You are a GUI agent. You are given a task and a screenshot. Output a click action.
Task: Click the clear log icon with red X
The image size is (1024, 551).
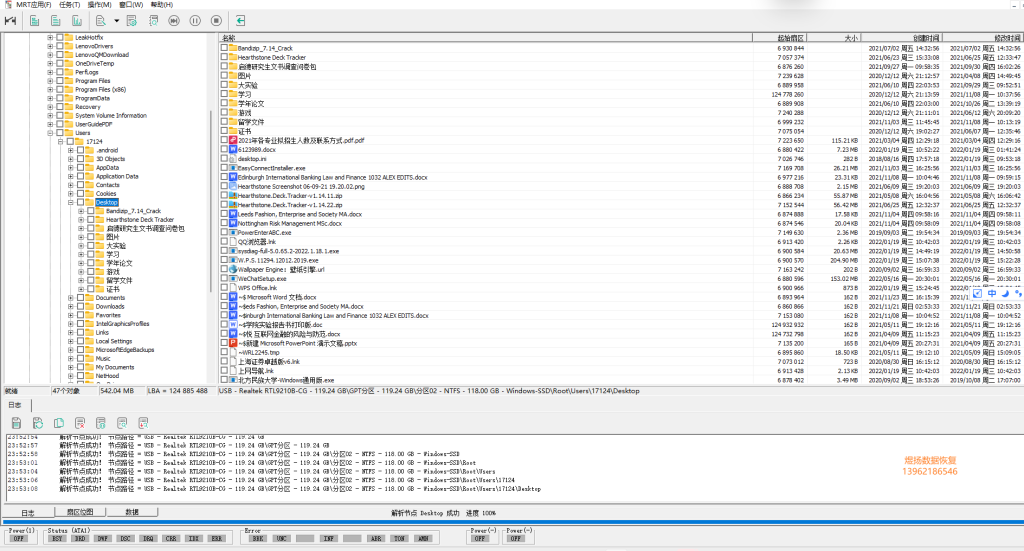[80, 423]
